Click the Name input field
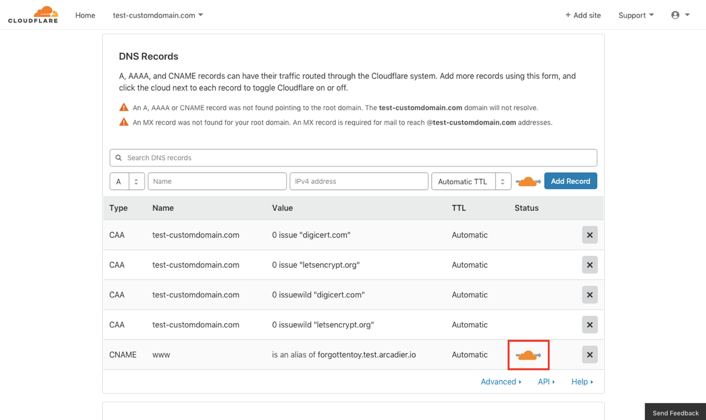Image resolution: width=706 pixels, height=420 pixels. tap(217, 181)
